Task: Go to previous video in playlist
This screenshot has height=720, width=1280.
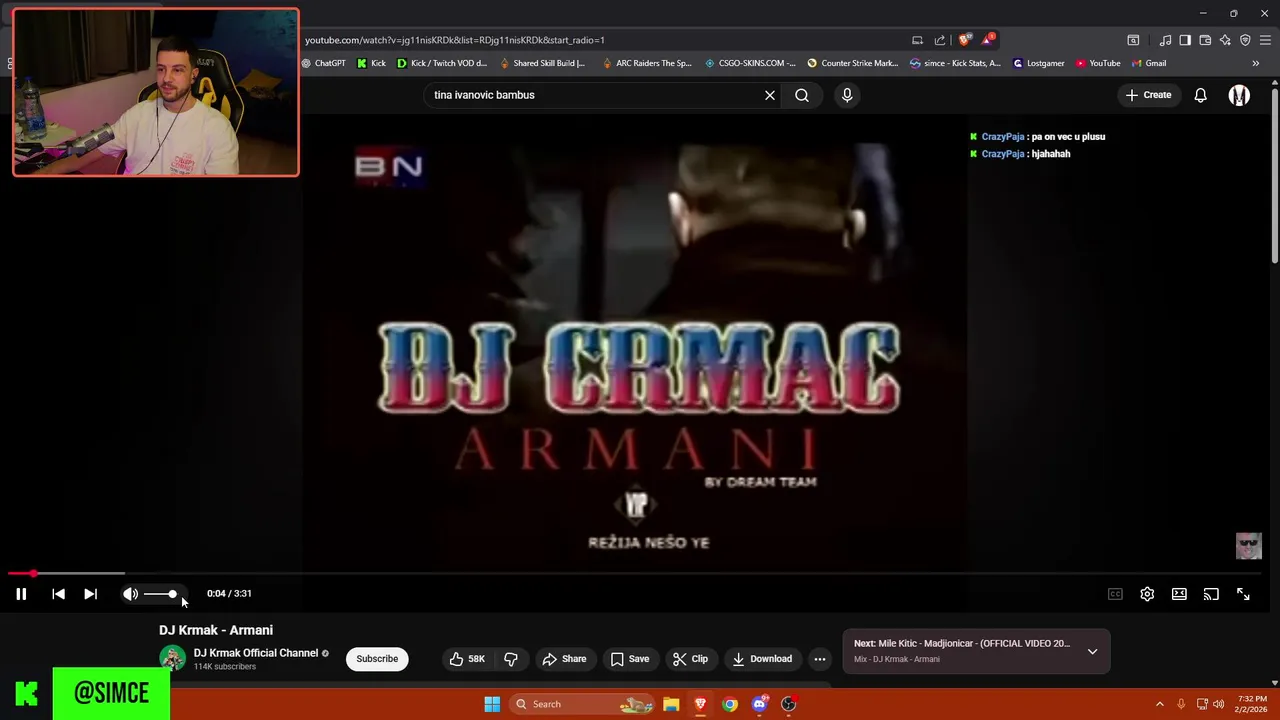Action: point(58,594)
